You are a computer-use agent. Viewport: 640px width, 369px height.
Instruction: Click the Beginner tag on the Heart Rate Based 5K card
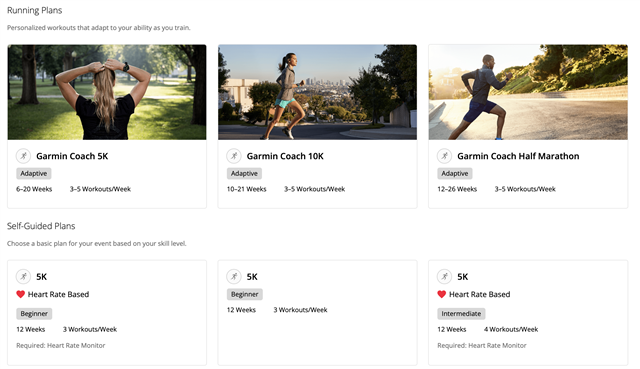pos(34,313)
